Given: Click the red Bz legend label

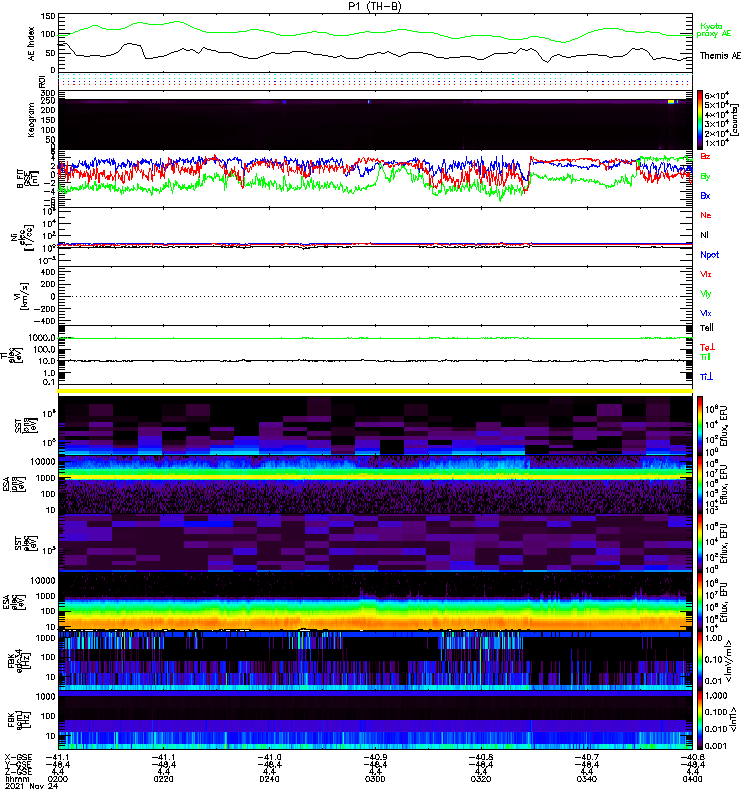Looking at the screenshot, I should (x=705, y=156).
